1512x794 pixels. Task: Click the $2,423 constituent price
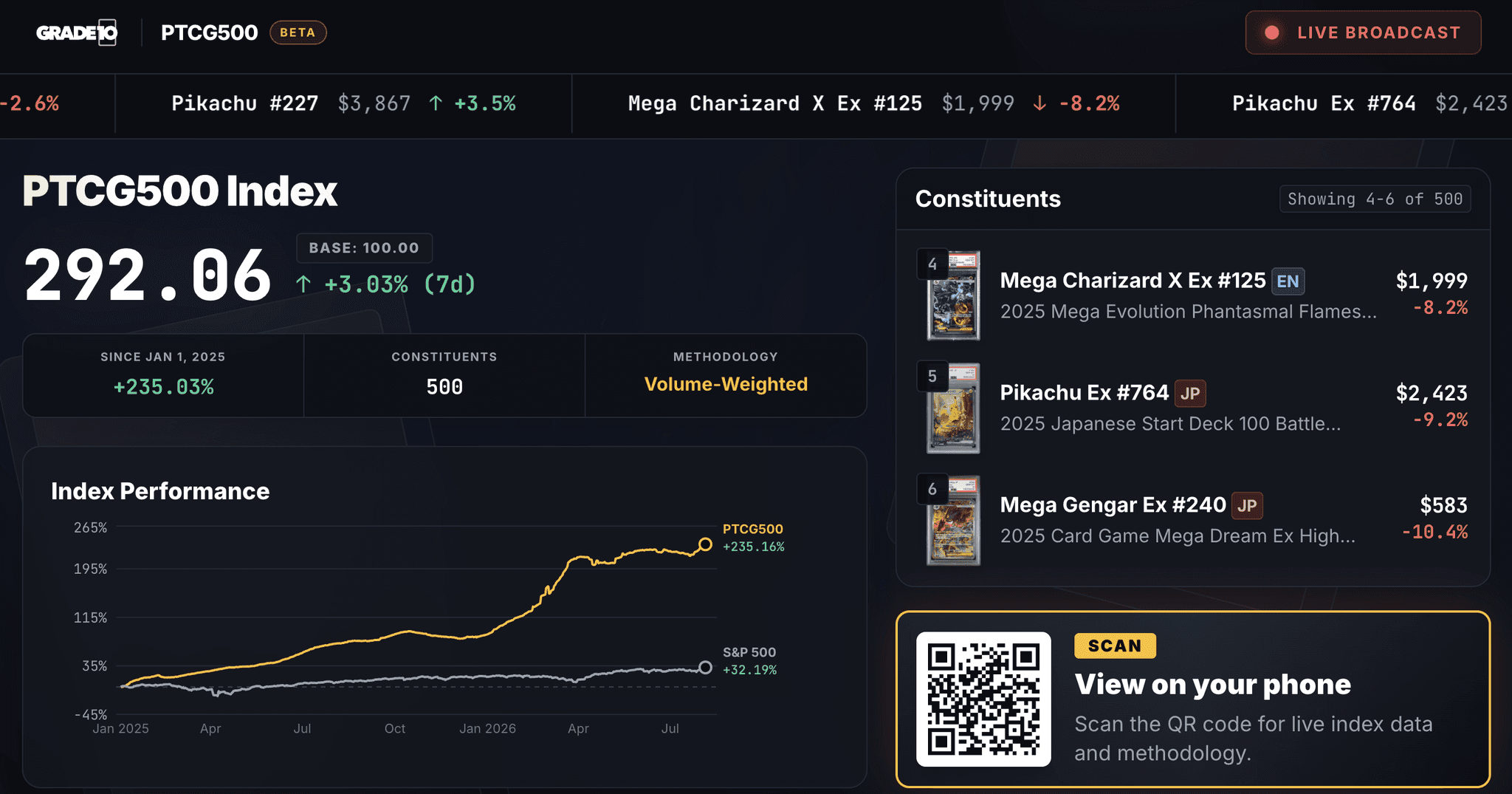click(x=1432, y=394)
